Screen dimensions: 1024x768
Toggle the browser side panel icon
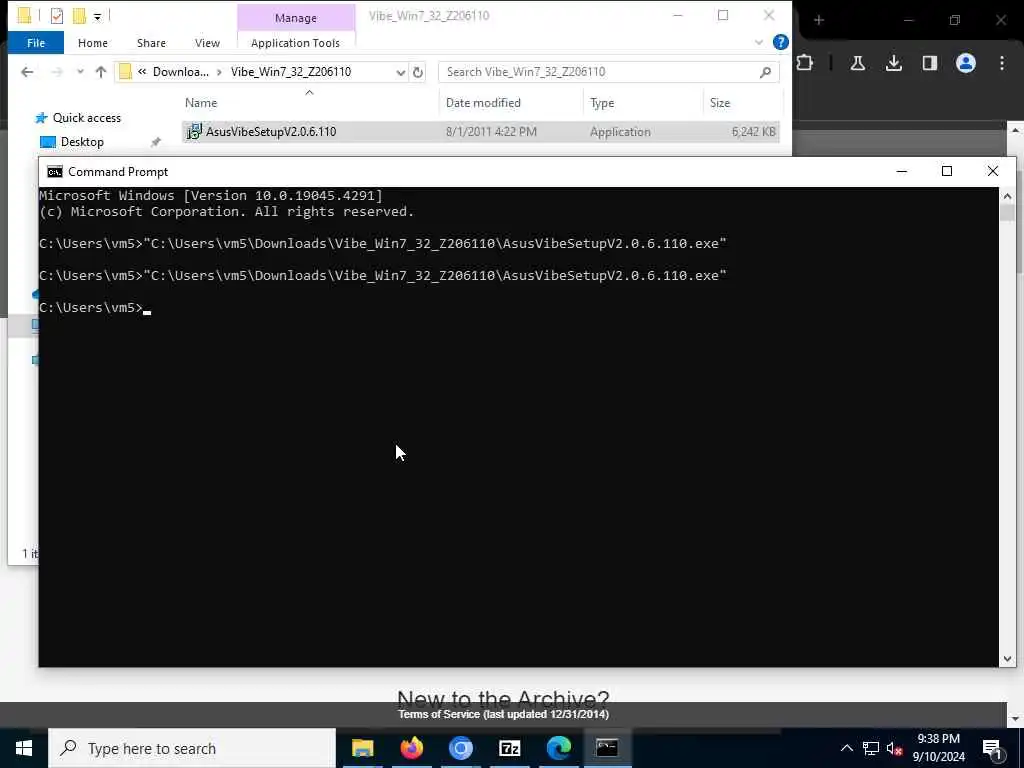click(x=929, y=63)
